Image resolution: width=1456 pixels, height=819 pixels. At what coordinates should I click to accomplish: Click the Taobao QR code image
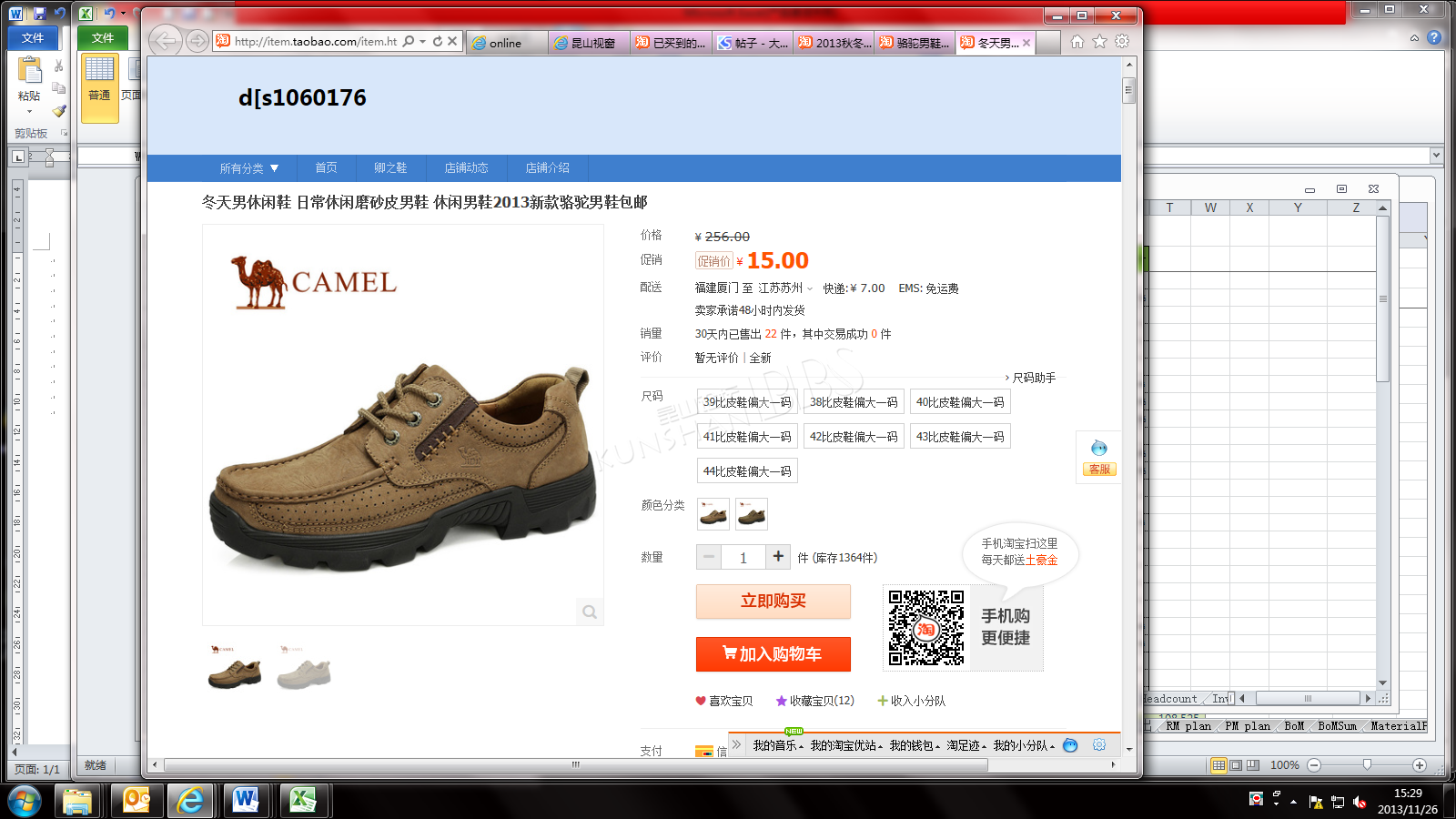(926, 628)
